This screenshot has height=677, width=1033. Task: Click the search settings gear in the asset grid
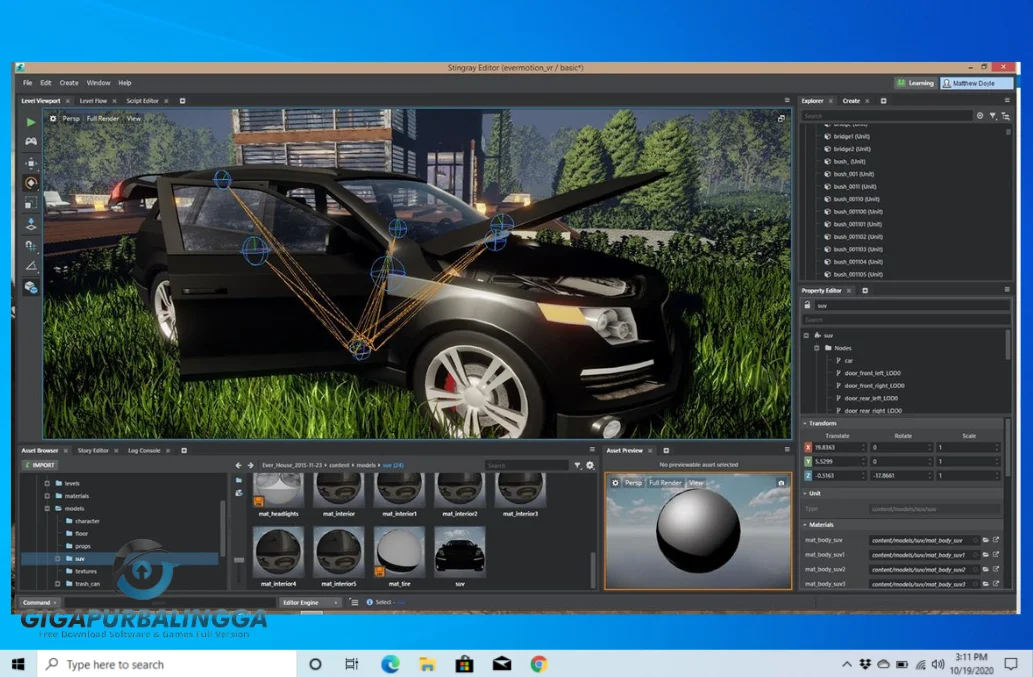coord(590,465)
